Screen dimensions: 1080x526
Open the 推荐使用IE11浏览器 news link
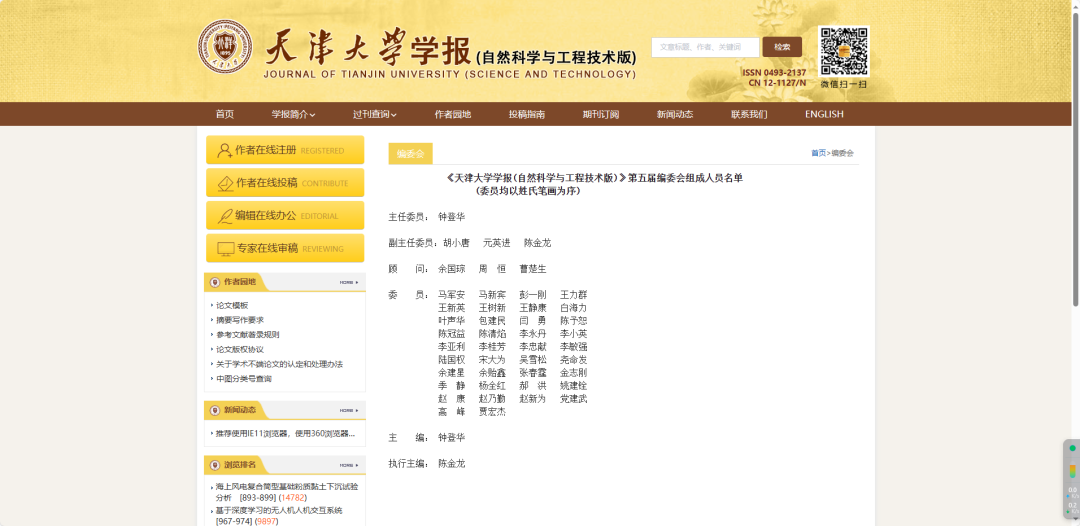coord(285,434)
